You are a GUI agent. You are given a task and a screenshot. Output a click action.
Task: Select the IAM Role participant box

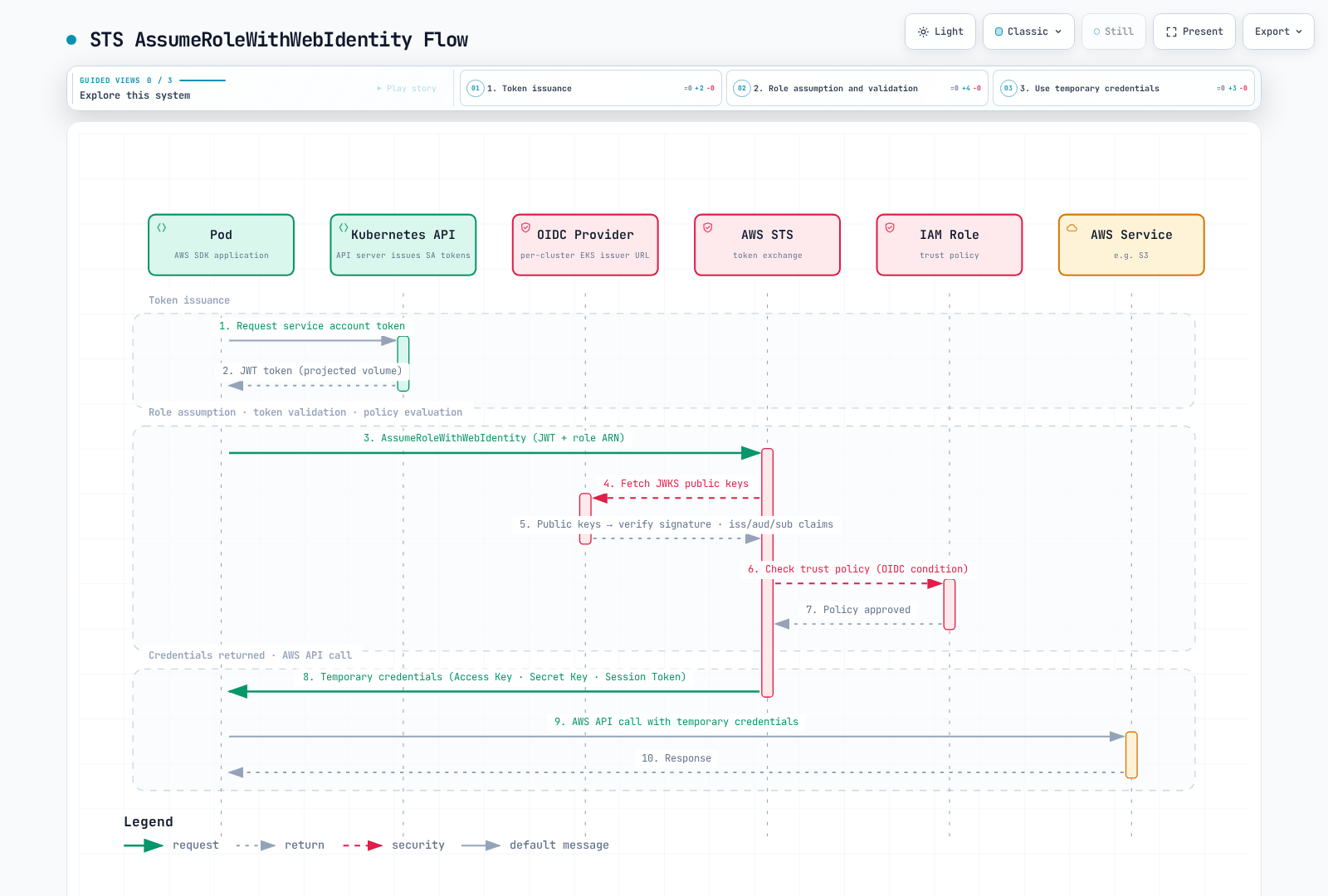click(950, 245)
